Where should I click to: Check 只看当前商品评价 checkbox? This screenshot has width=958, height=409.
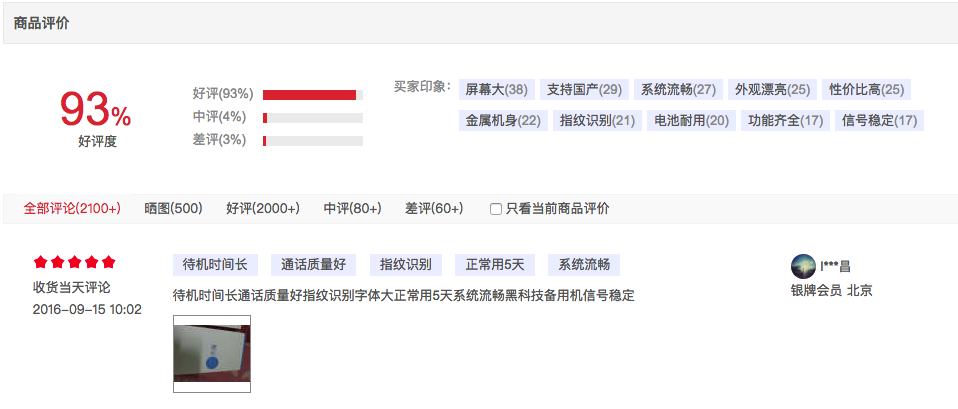(x=496, y=209)
